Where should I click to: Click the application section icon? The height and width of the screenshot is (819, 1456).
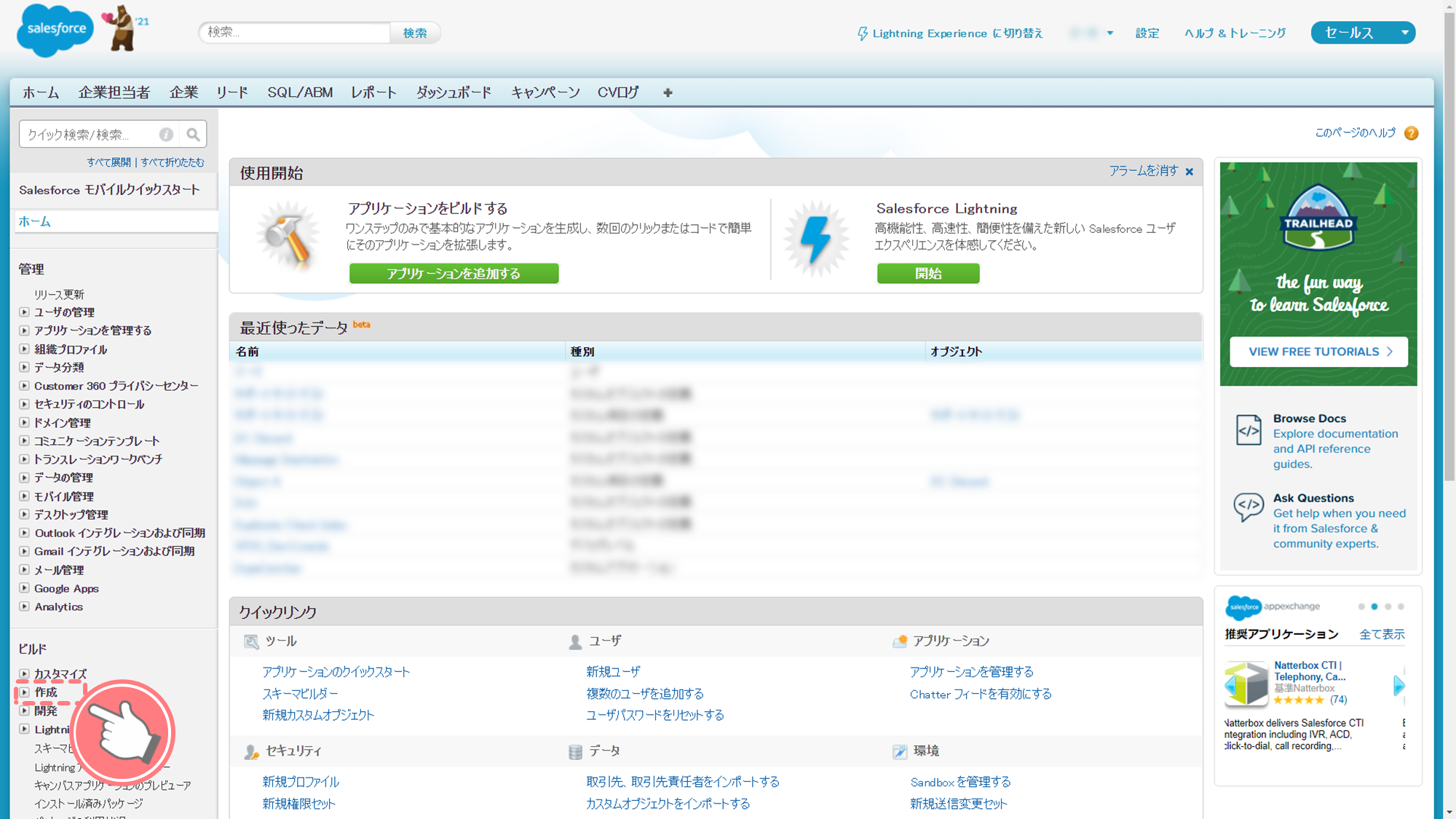pos(900,641)
